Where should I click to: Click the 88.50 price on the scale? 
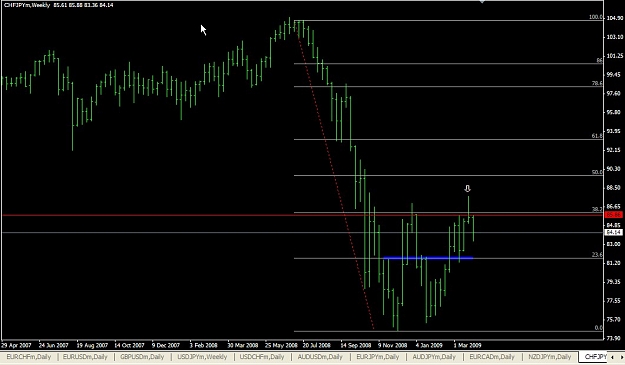pyautogui.click(x=614, y=187)
